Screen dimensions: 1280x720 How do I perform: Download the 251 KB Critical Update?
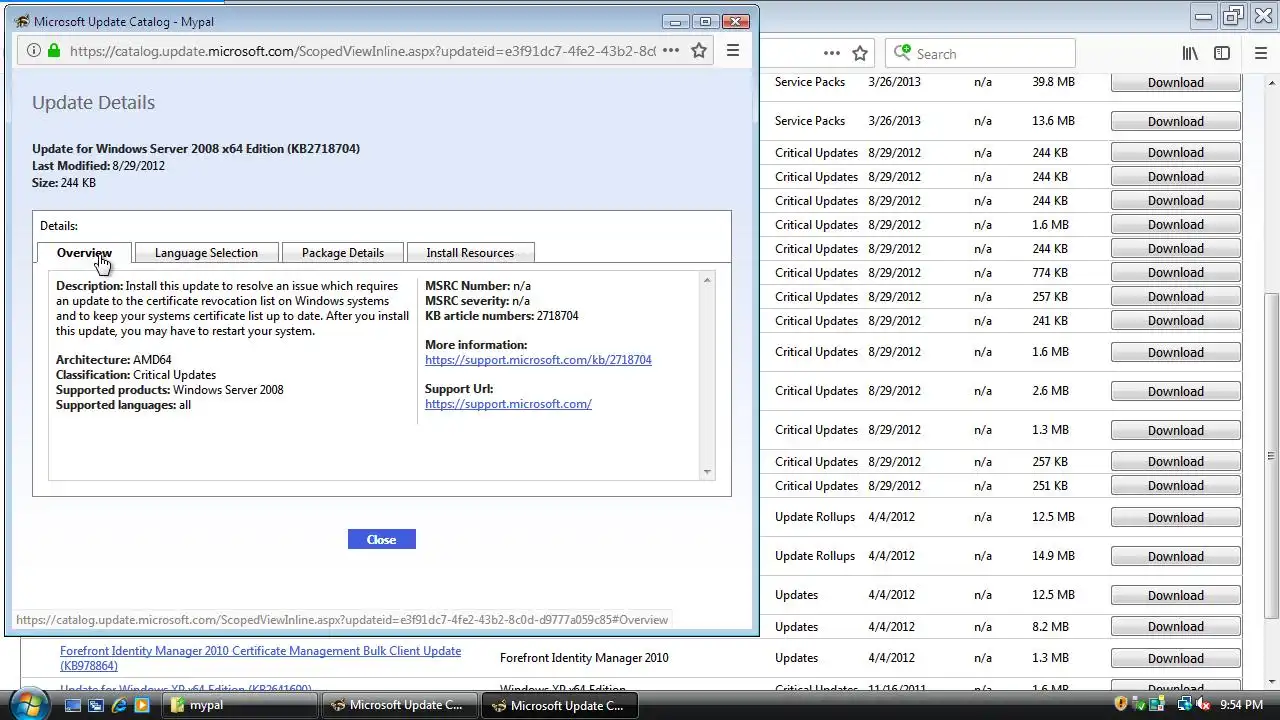pyautogui.click(x=1175, y=485)
